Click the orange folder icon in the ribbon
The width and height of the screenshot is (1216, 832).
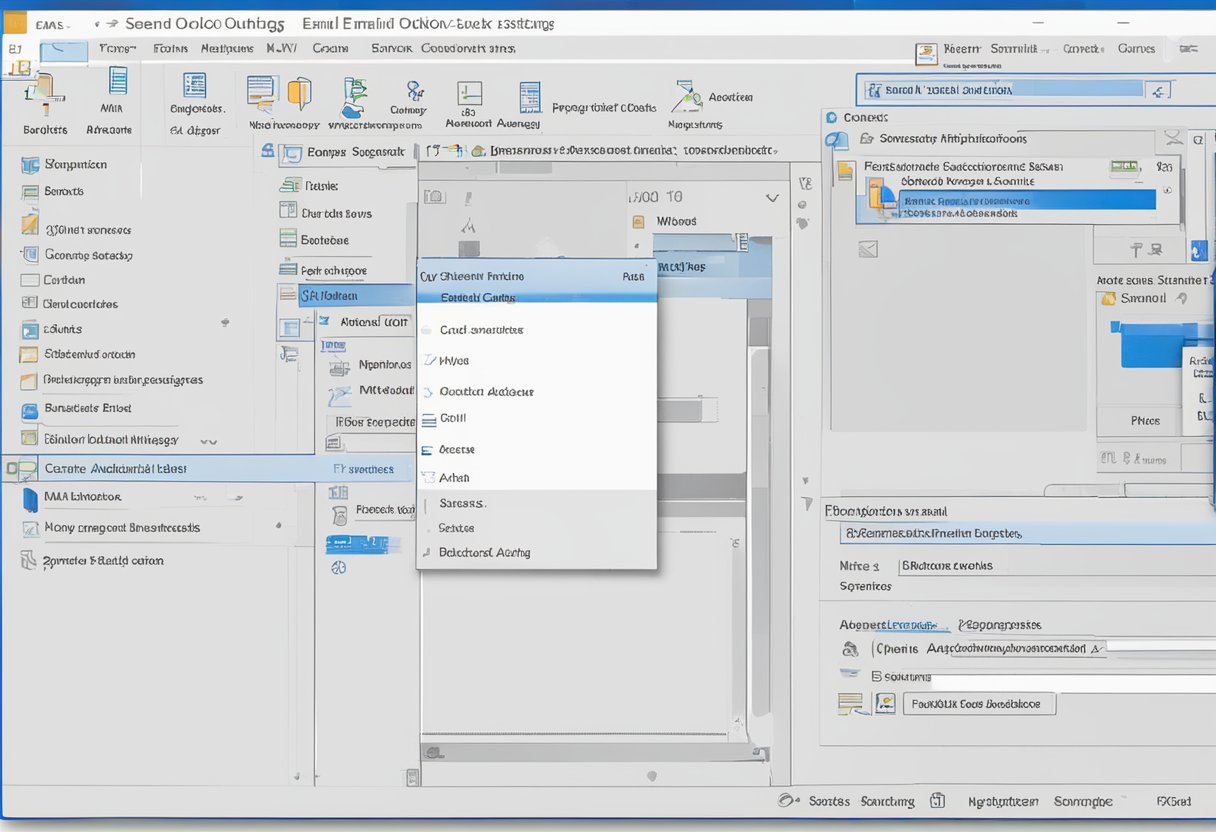click(x=299, y=93)
